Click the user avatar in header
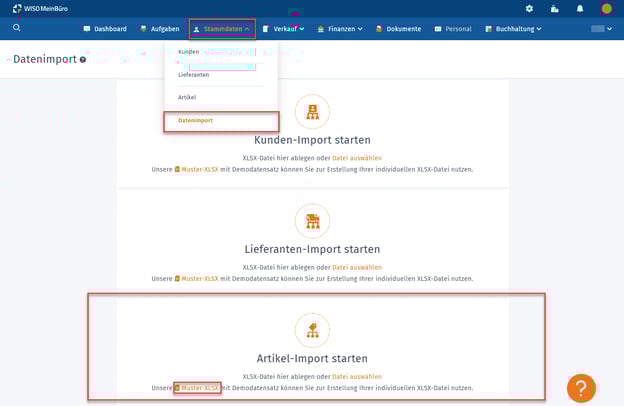Viewport: 624px width, 406px height. pyautogui.click(x=606, y=8)
